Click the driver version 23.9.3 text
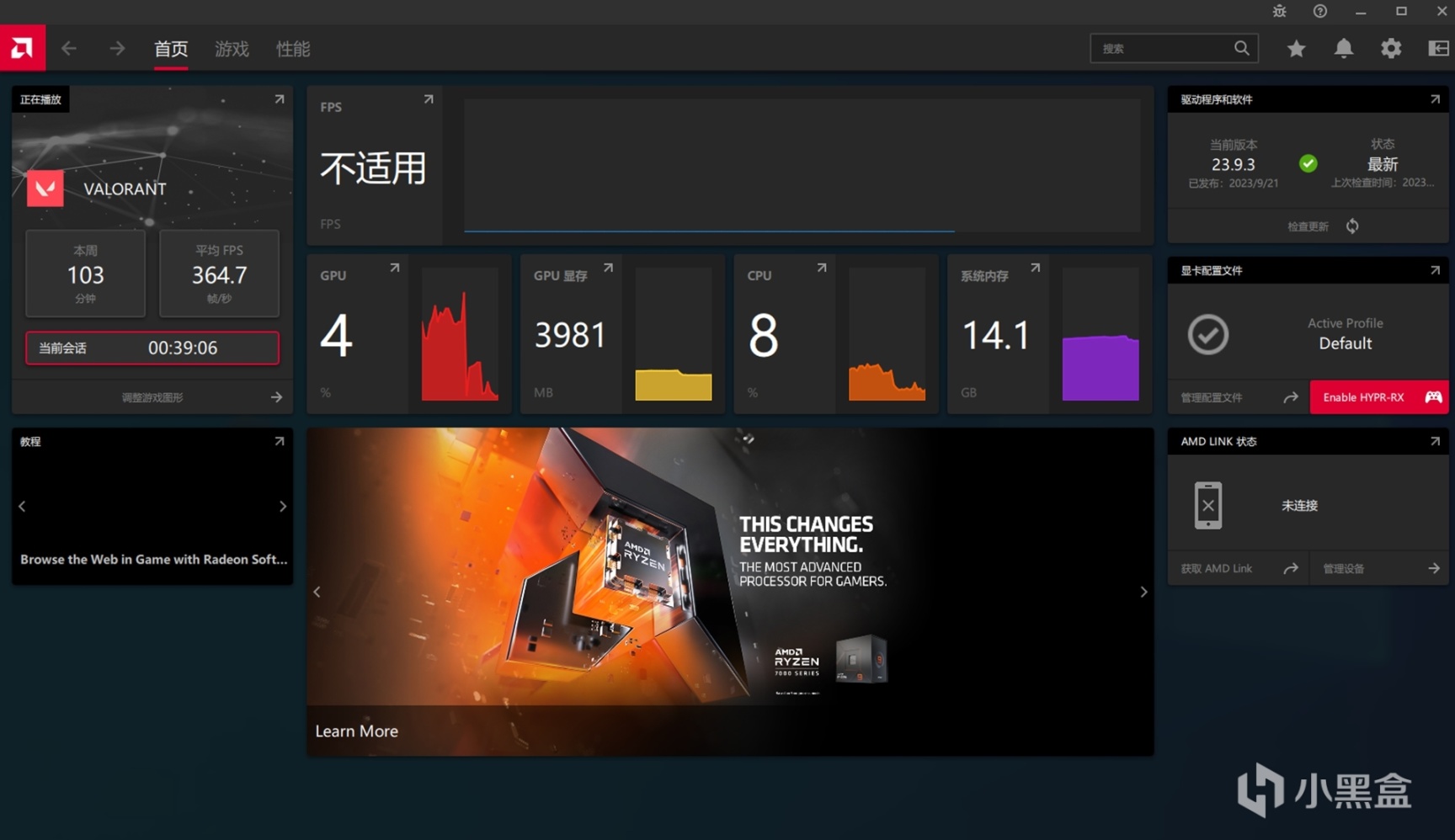Viewport: 1455px width, 840px height. click(1234, 164)
